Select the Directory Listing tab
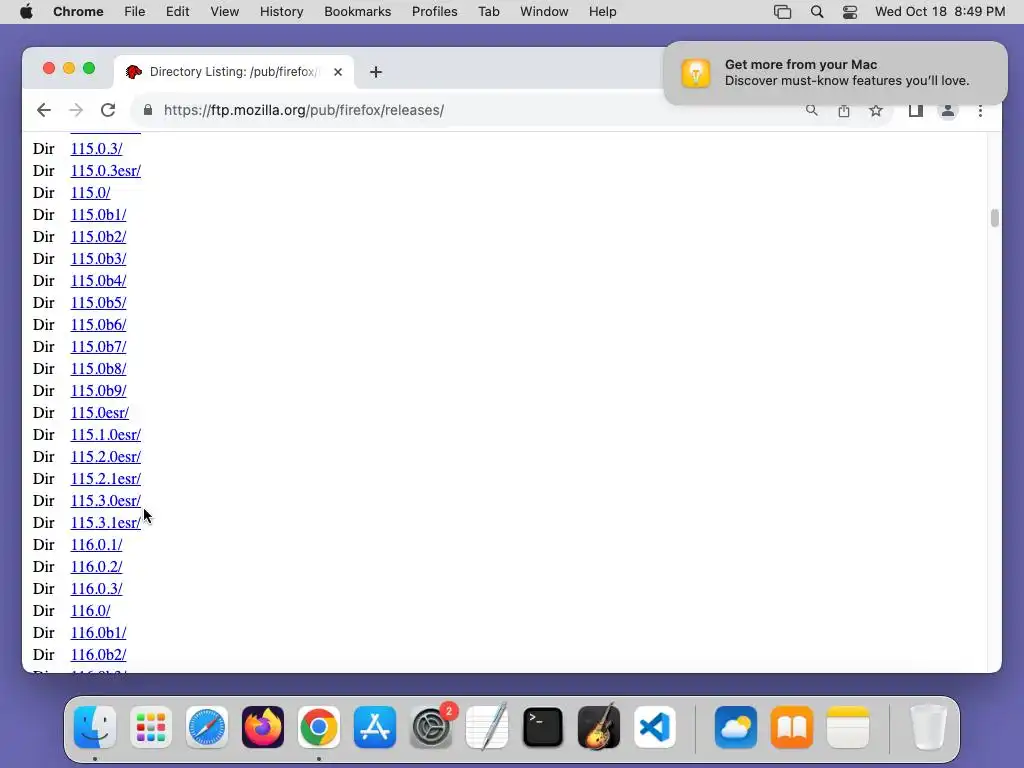The image size is (1024, 768). click(x=234, y=72)
